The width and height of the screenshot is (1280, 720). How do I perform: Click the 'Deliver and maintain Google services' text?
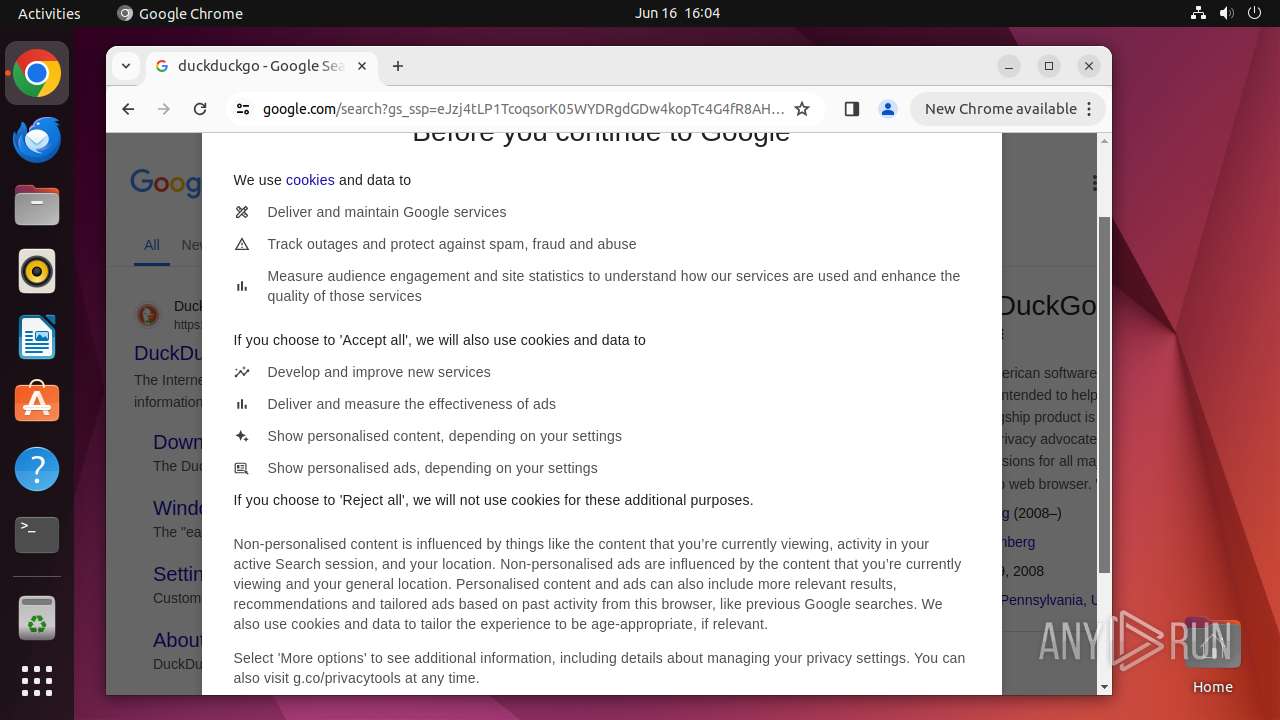(x=387, y=212)
